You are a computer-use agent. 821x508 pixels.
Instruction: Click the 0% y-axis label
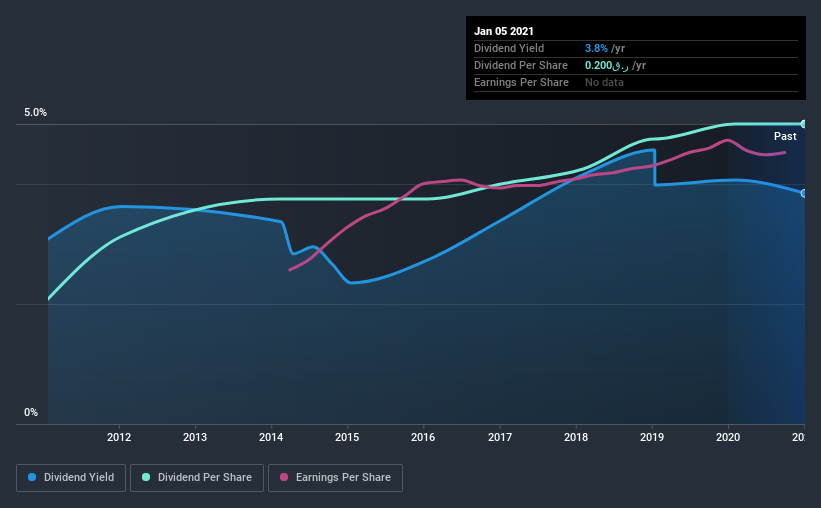pyautogui.click(x=31, y=413)
